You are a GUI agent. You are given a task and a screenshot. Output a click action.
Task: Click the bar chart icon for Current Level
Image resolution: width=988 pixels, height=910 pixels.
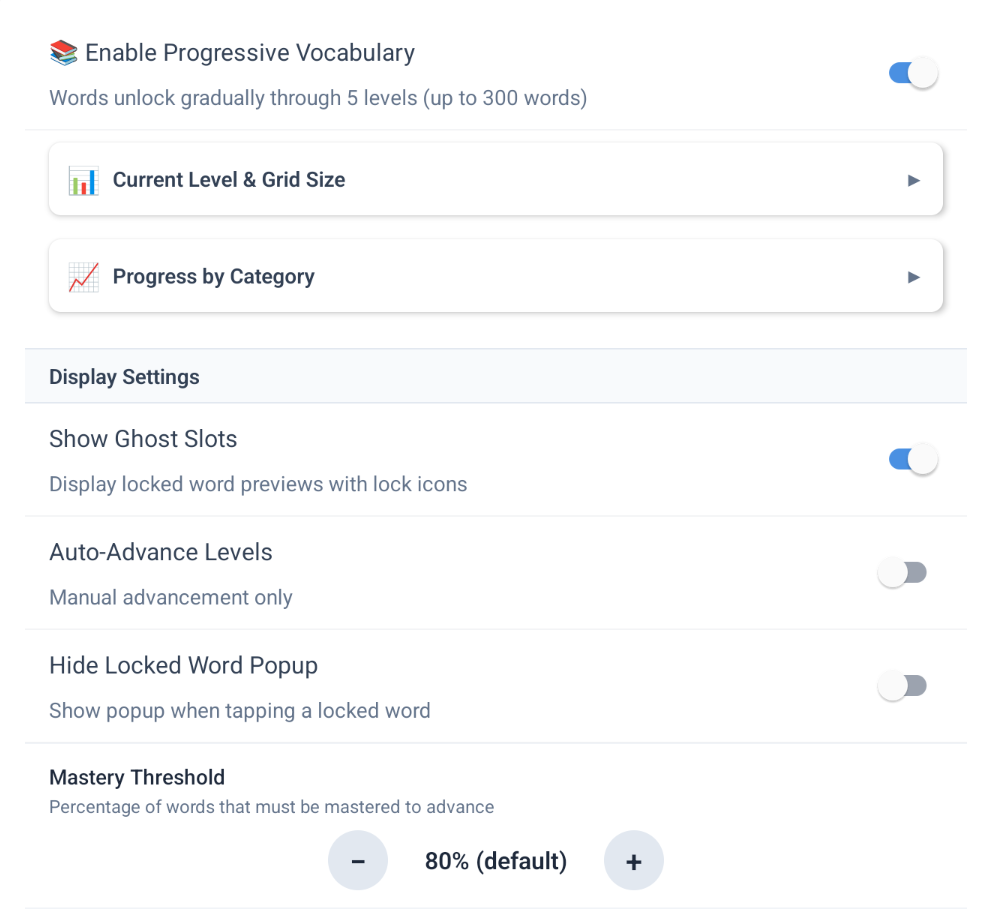coord(83,181)
